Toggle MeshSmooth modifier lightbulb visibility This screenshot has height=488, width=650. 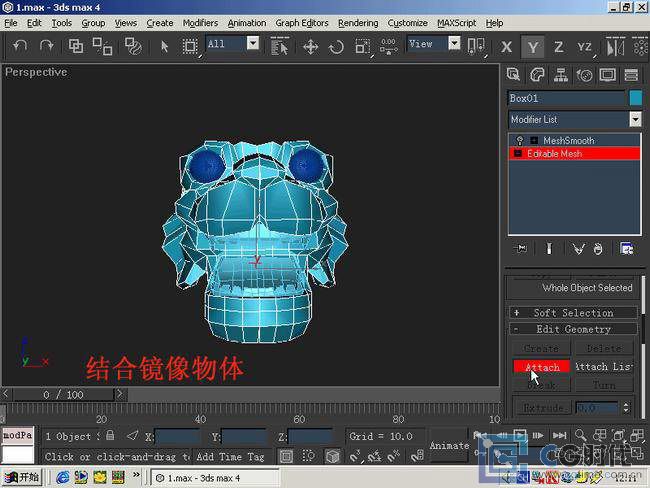pos(519,140)
